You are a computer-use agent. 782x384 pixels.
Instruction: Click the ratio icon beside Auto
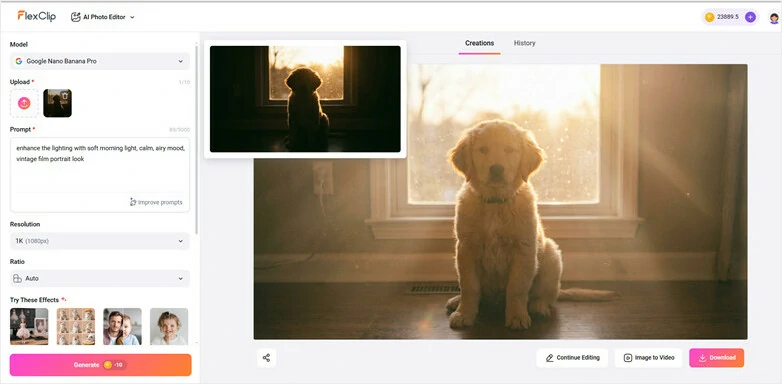[17, 278]
